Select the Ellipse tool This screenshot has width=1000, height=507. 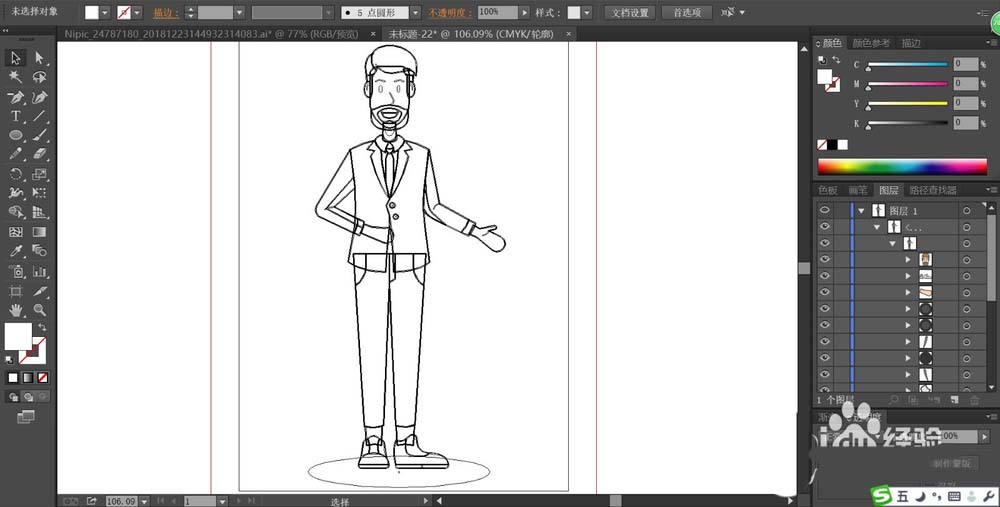15,135
